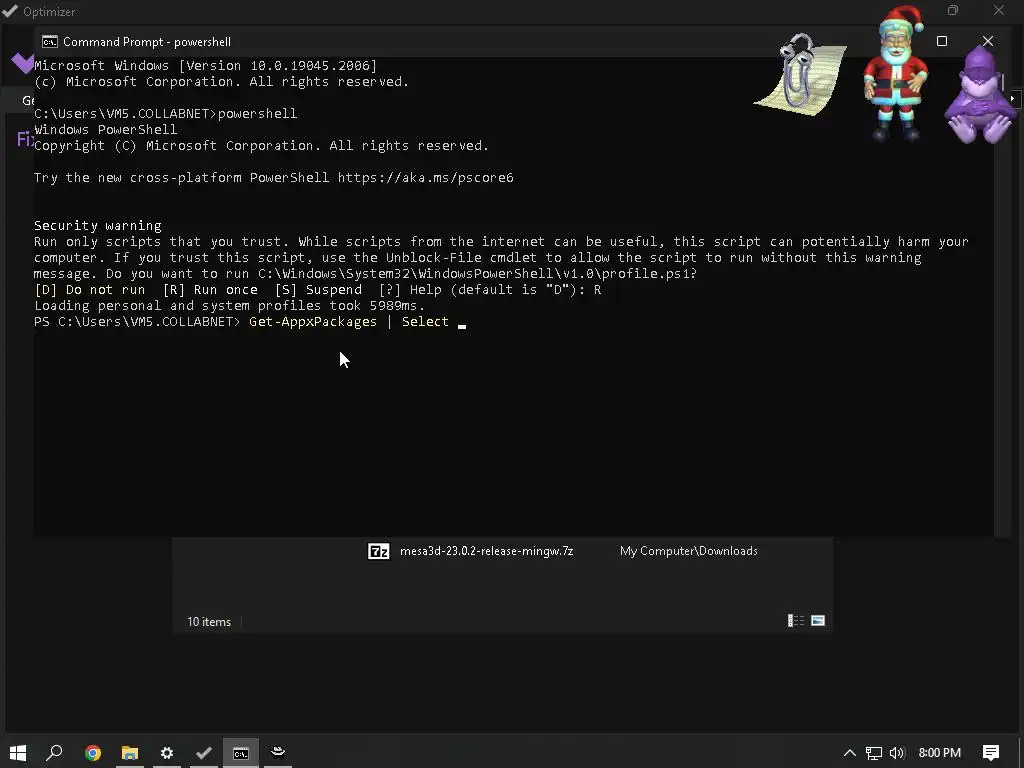The height and width of the screenshot is (768, 1024).
Task: Open taskbar search magnifier
Action: [x=55, y=752]
